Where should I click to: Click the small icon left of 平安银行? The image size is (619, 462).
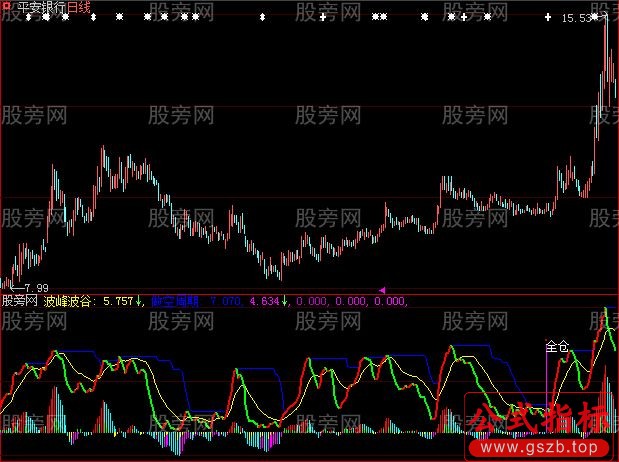click(6, 8)
